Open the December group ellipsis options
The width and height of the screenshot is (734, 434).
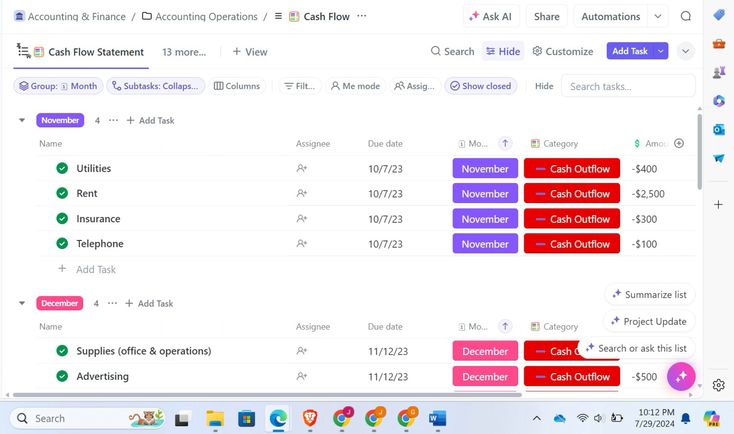coord(112,303)
